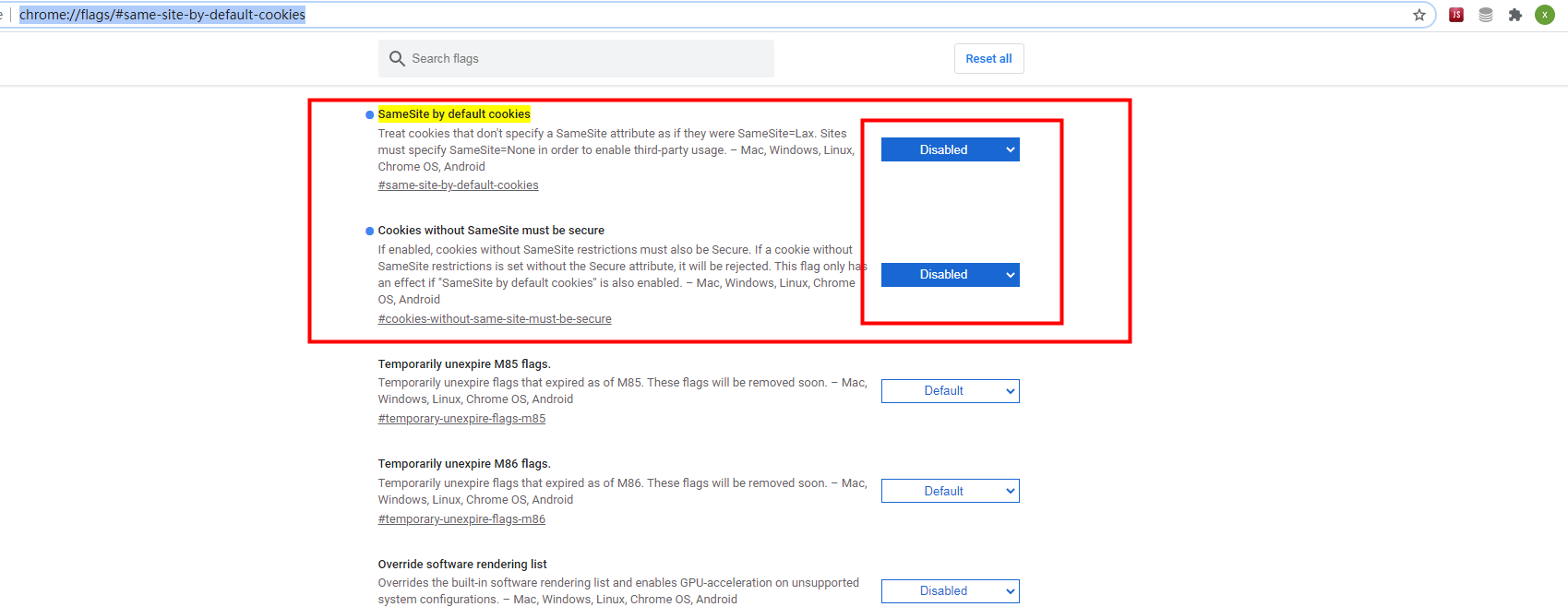Open Temporarily unexpire M85 flags dropdown

951,391
